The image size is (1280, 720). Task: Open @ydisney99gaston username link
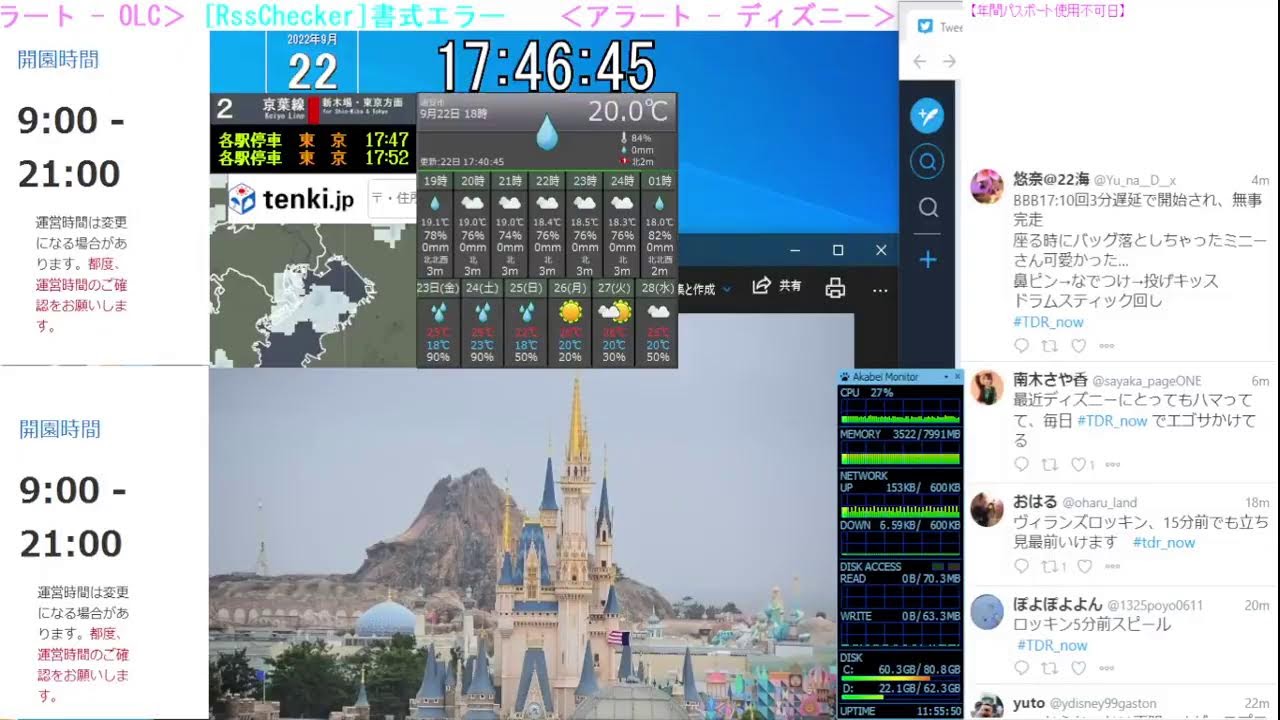tap(1103, 704)
